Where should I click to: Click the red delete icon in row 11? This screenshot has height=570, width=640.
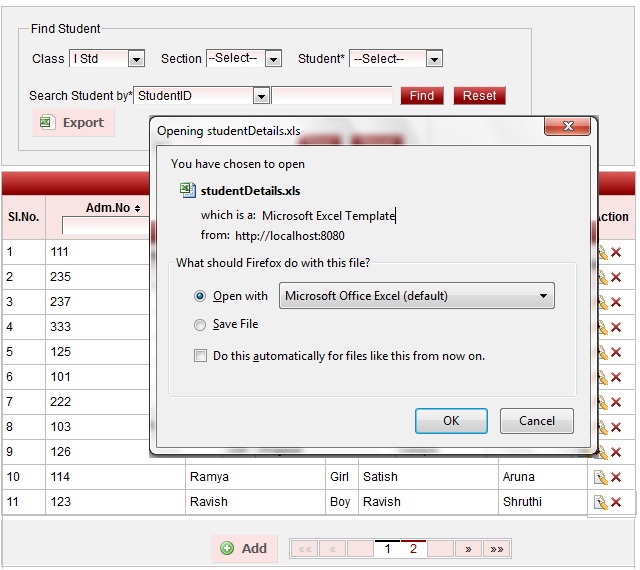[616, 502]
